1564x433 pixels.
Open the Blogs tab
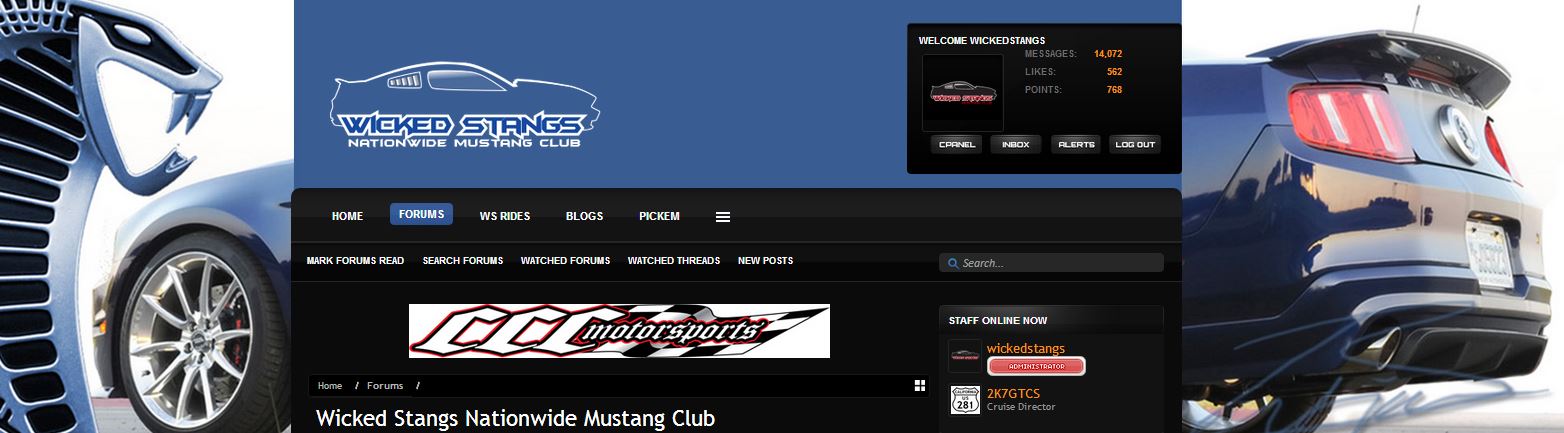(x=584, y=216)
